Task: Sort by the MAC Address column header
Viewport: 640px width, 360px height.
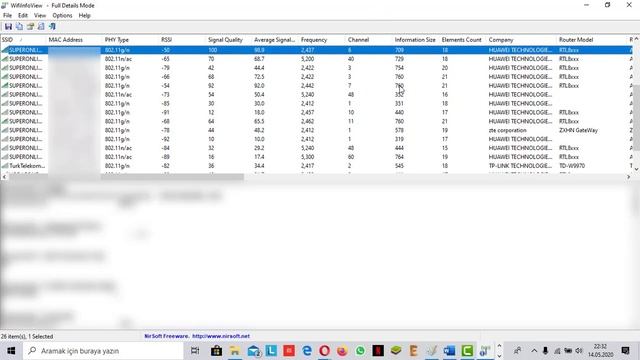Action: 75,40
